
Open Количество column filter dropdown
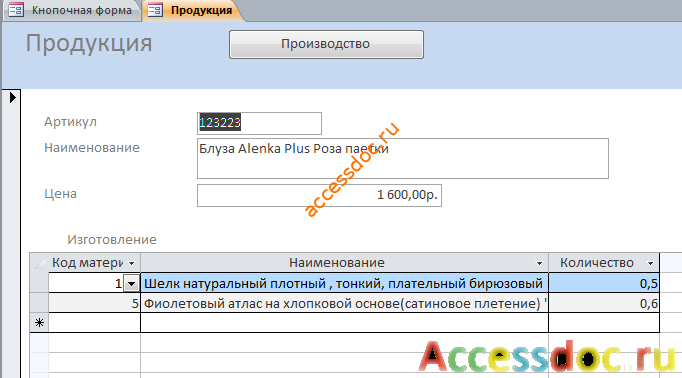click(x=650, y=263)
